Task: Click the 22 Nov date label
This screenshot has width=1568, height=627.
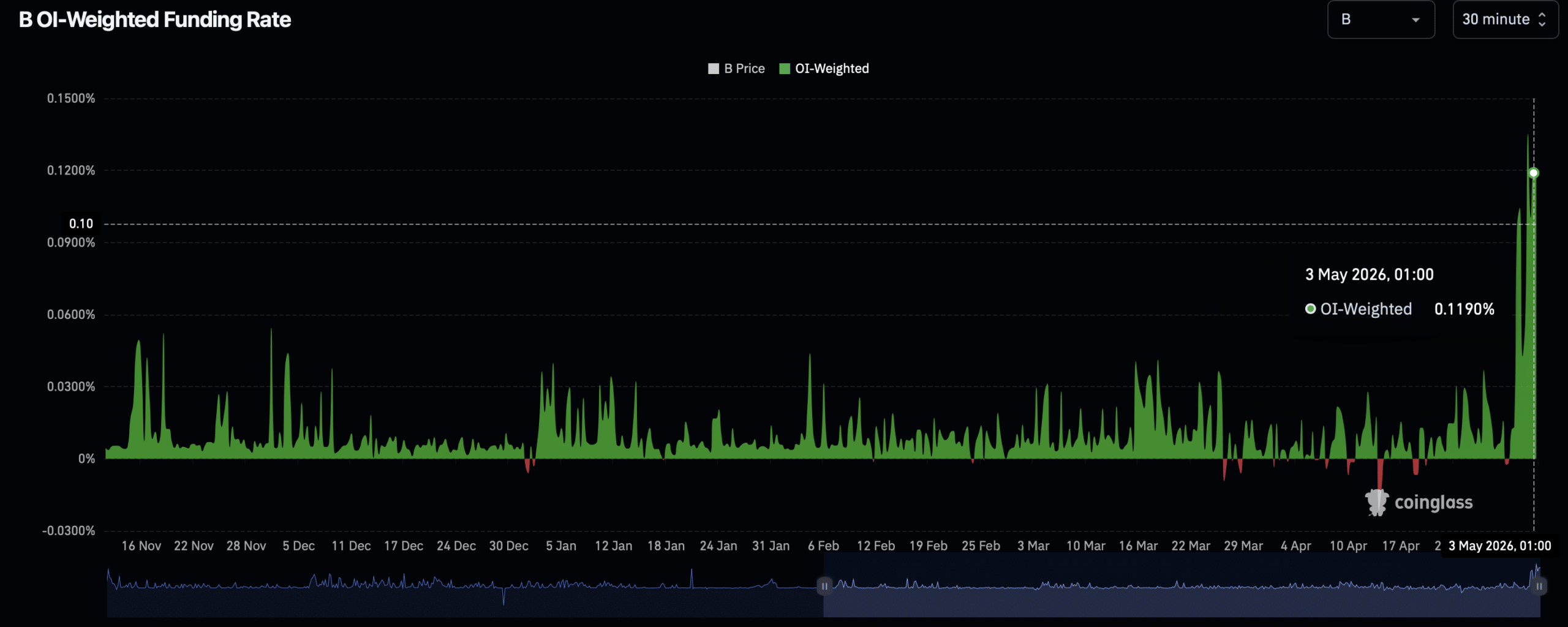Action: point(194,546)
